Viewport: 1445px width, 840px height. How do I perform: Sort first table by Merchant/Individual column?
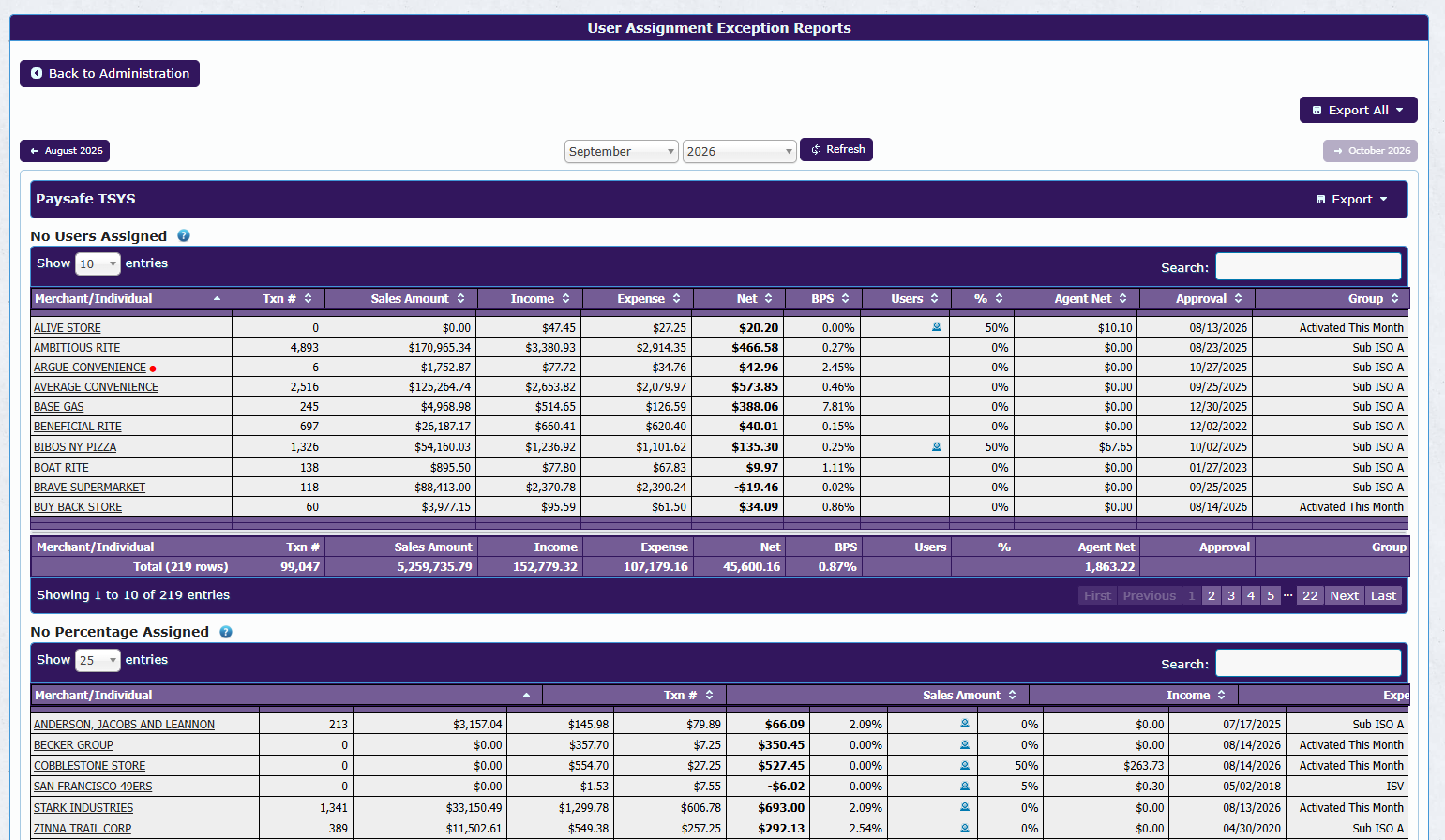tap(131, 298)
